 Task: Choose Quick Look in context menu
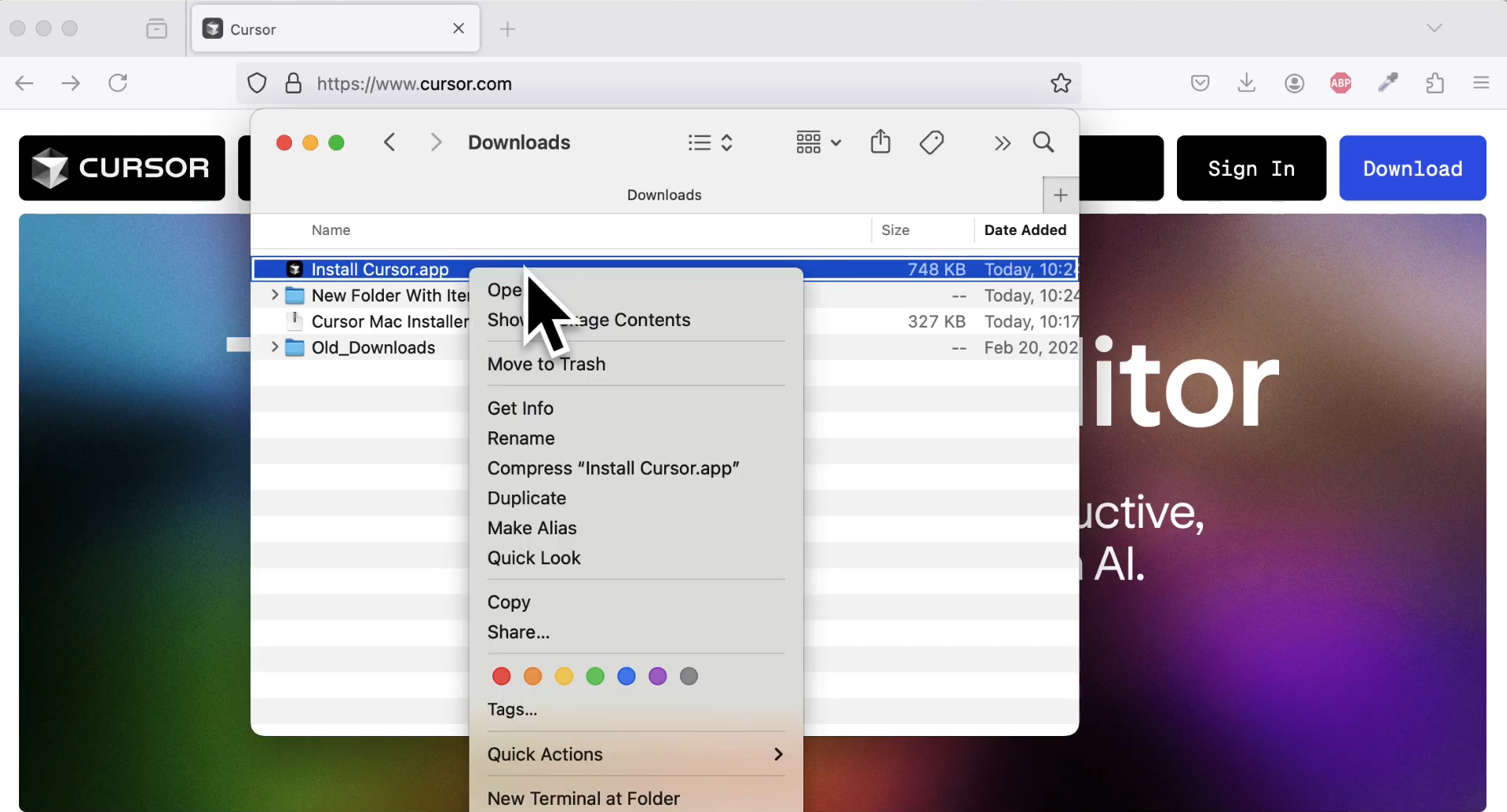(533, 558)
